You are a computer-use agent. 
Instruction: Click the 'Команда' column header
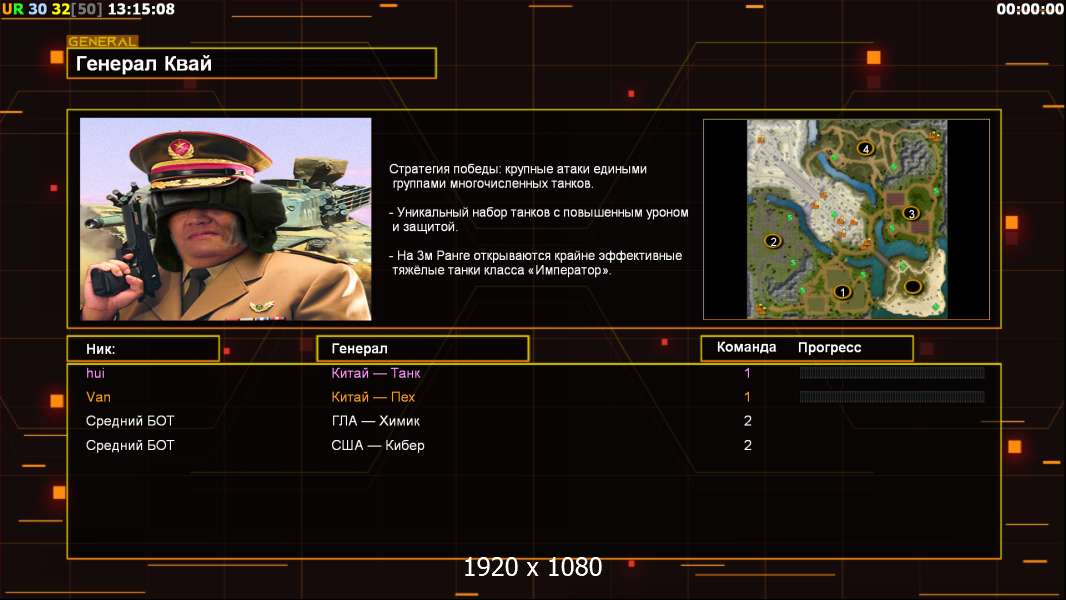[746, 347]
